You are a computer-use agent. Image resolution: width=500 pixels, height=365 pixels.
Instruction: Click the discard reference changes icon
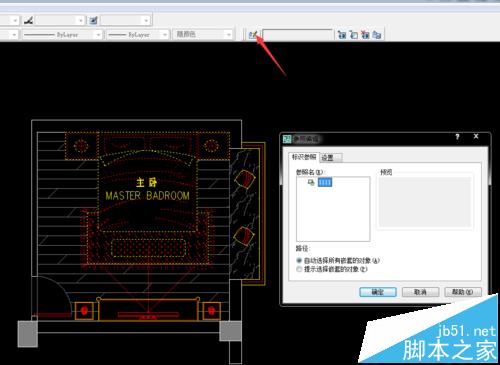[365, 35]
